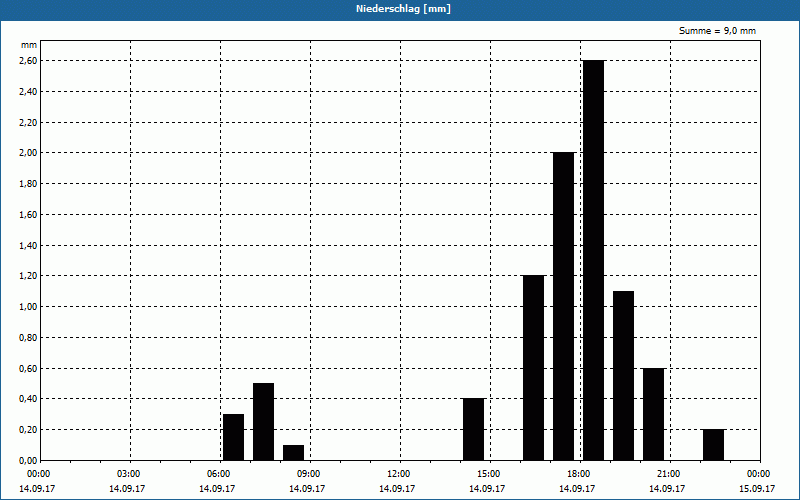Screen dimensions: 800x500
Task: Click the 0,00 y-axis label
Action: 28,461
